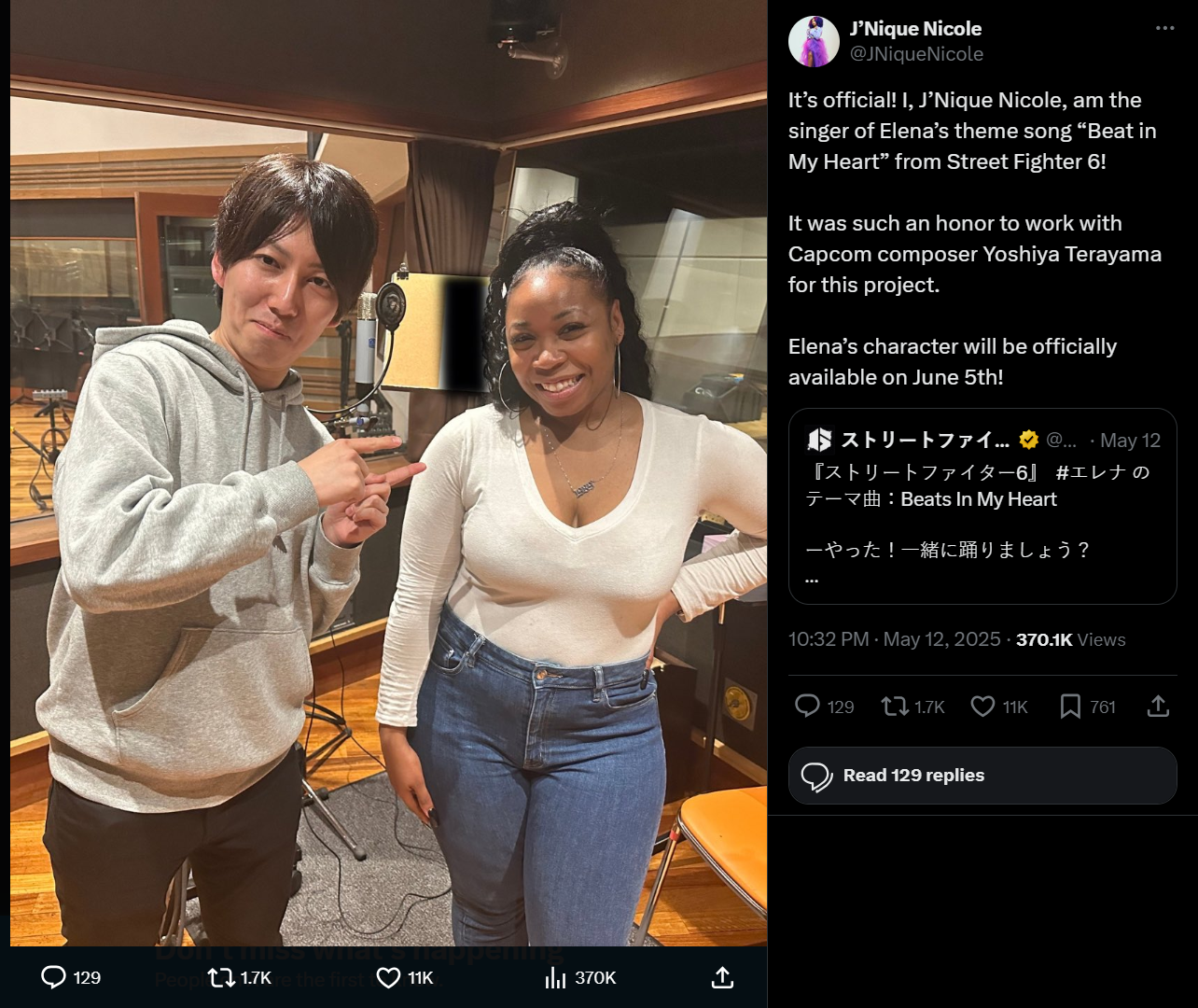Click the reply icon under the tweet

pyautogui.click(x=807, y=706)
